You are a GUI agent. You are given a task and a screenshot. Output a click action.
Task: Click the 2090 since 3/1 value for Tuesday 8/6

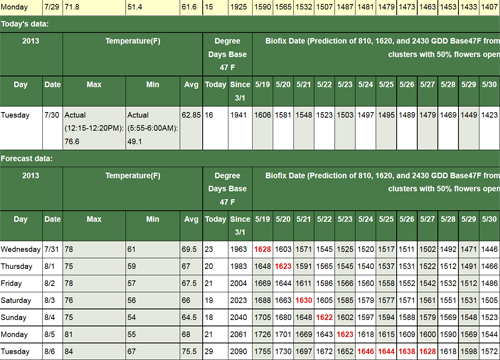(x=240, y=351)
